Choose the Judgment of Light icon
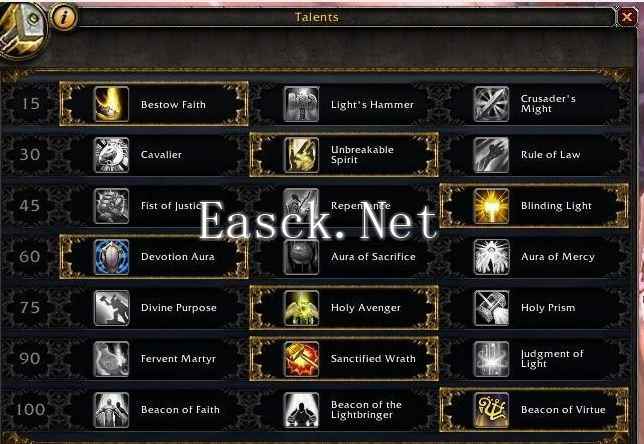644x444 pixels. [x=491, y=359]
